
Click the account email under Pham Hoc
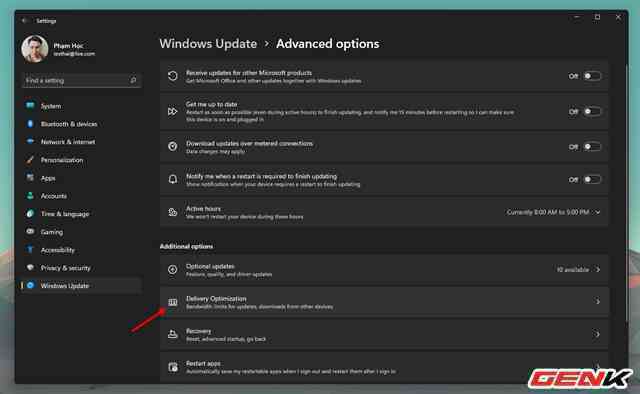click(74, 54)
